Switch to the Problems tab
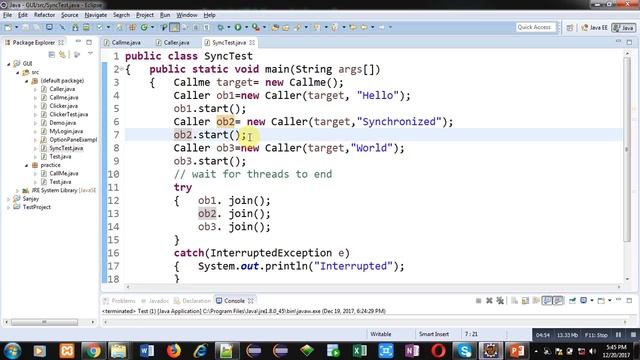 tap(119, 301)
